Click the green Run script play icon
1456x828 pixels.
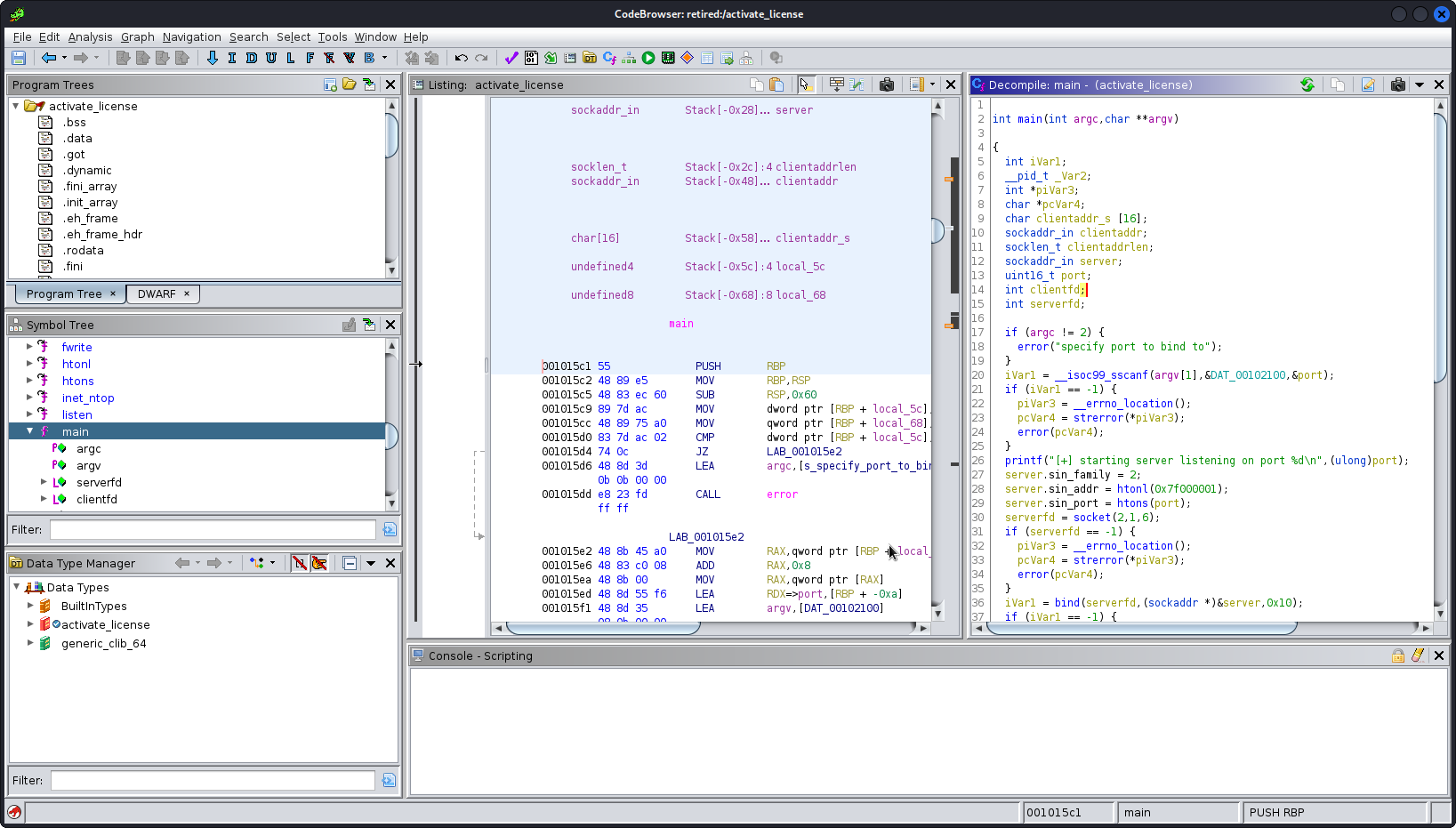coord(648,58)
